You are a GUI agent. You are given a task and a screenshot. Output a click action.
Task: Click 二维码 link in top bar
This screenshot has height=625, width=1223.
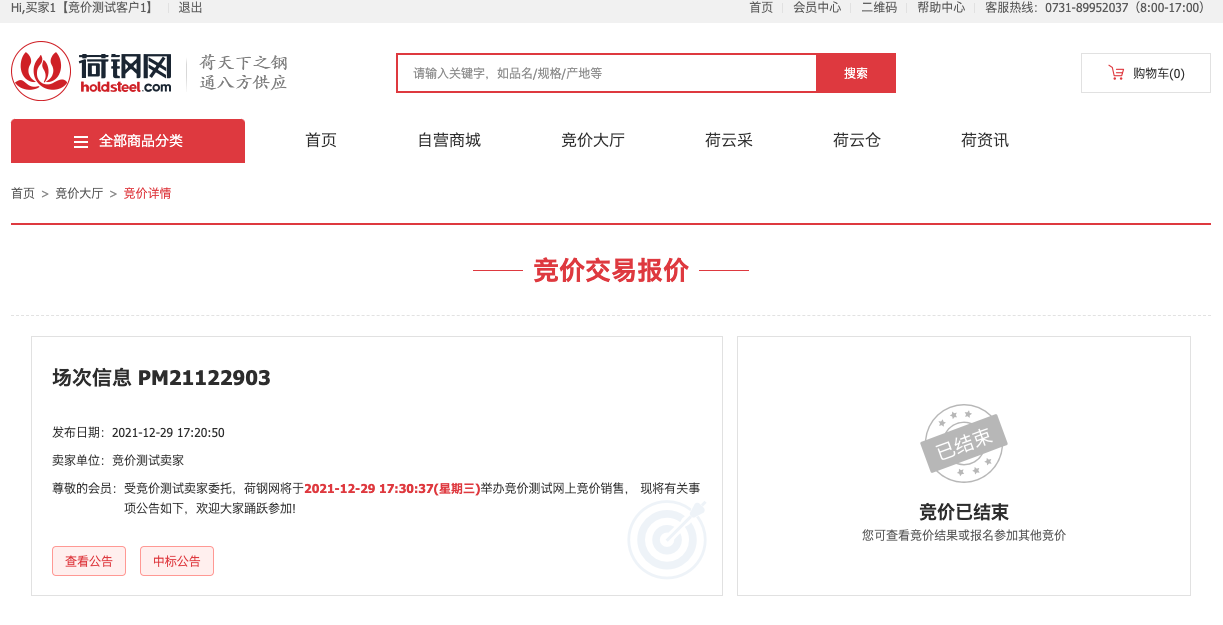coord(879,8)
